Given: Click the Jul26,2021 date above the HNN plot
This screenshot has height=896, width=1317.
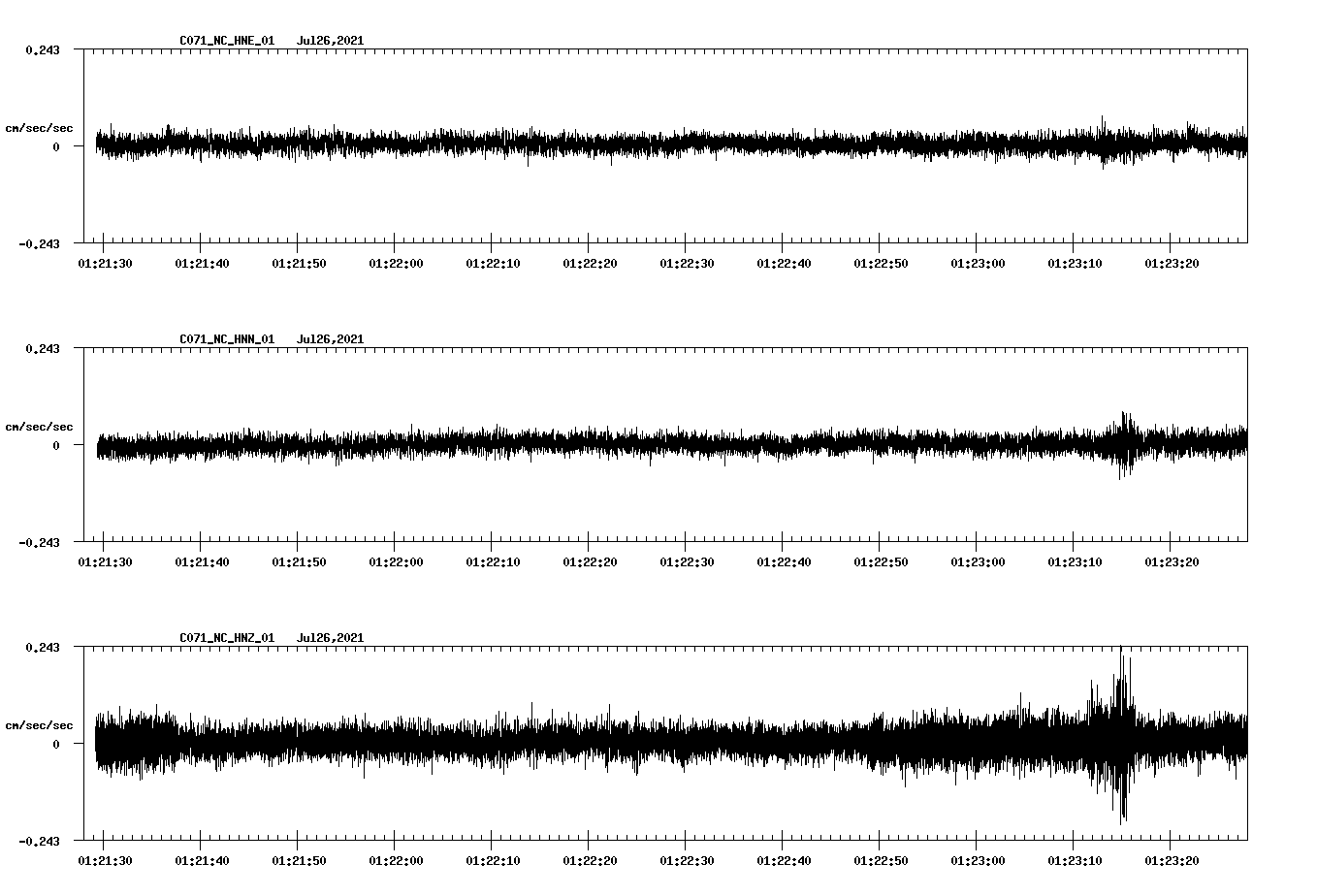Looking at the screenshot, I should pos(330,339).
